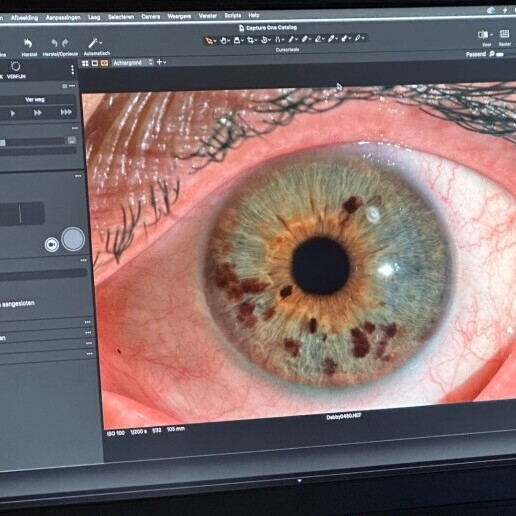Click the Ver weg button

click(35, 99)
